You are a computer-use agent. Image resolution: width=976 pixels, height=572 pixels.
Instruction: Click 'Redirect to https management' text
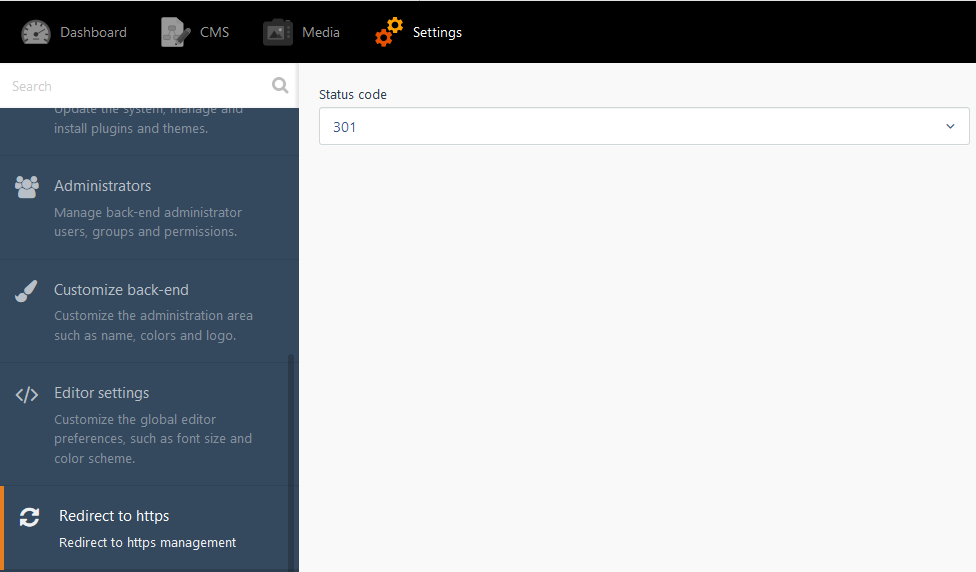coord(148,543)
